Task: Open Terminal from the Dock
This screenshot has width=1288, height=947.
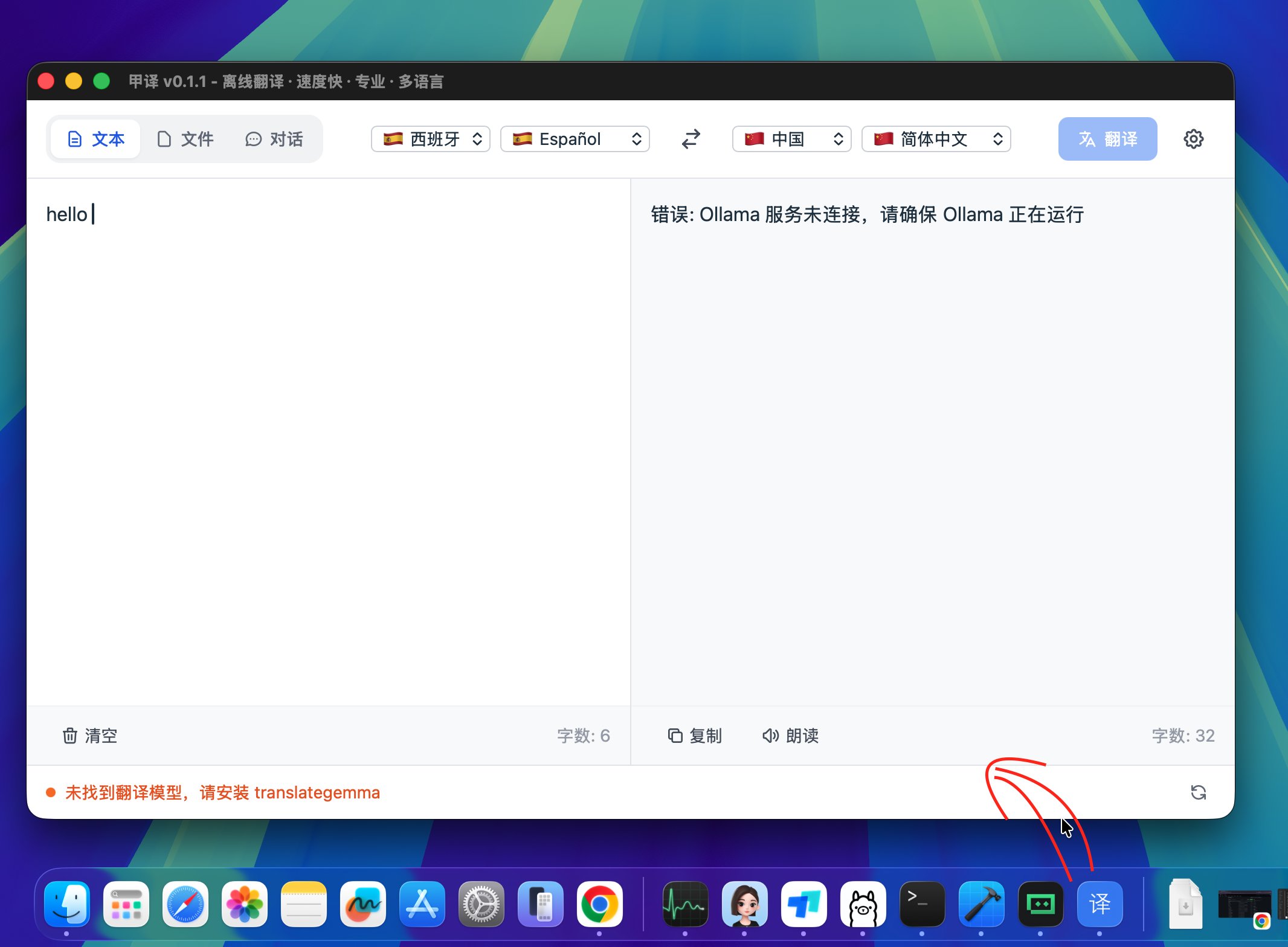Action: coord(921,904)
